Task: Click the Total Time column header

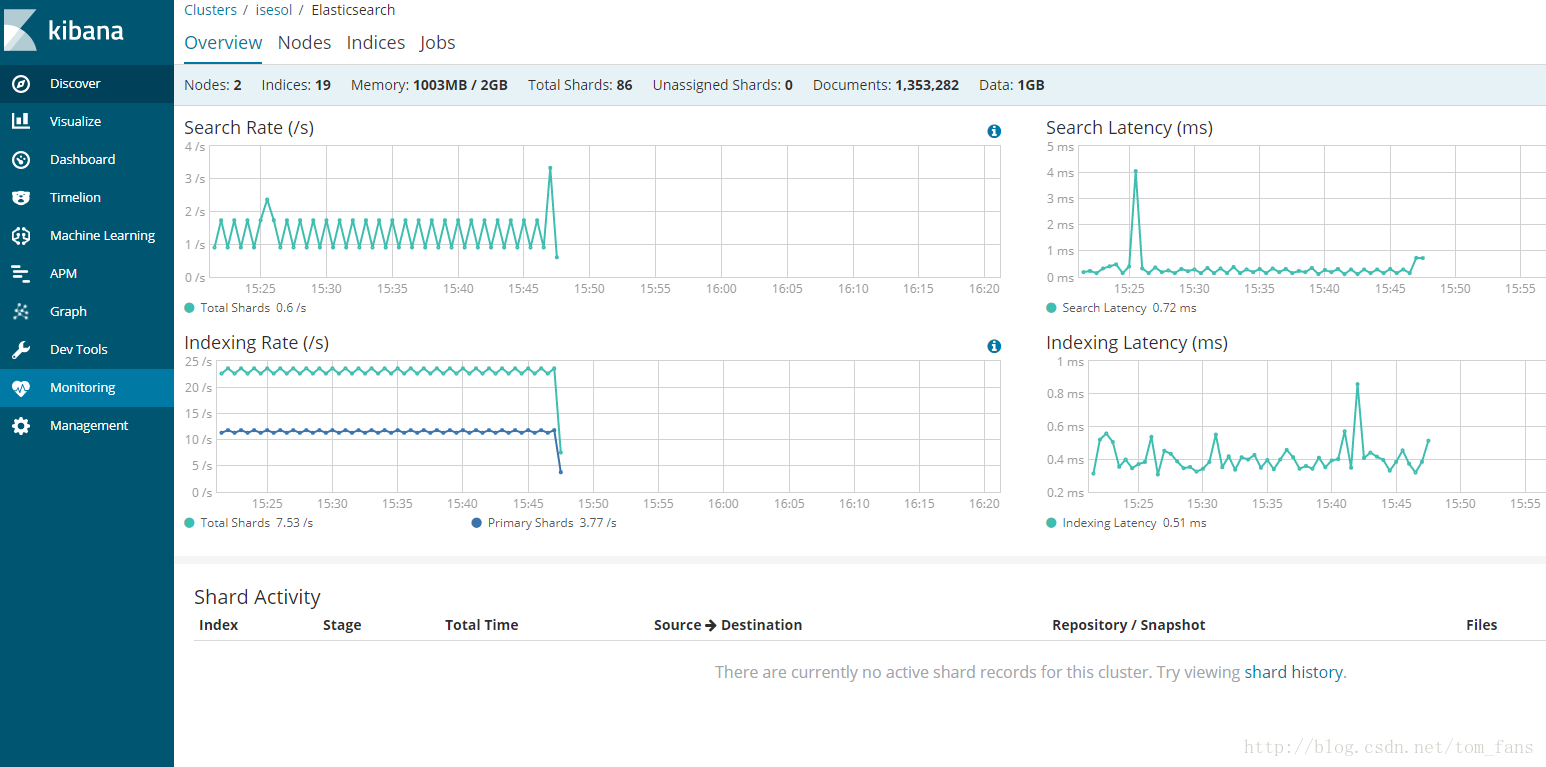Action: (481, 625)
